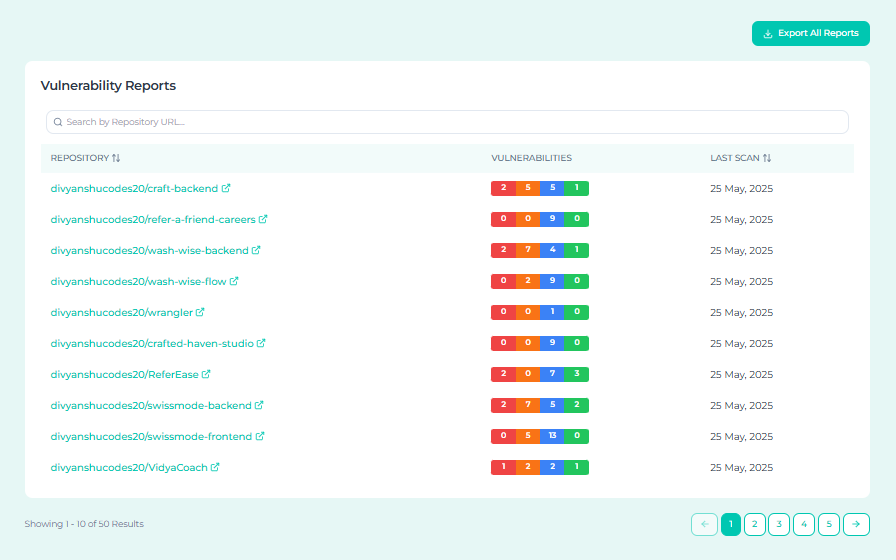
Task: Click the Vulnerability Reports heading
Action: click(x=108, y=86)
